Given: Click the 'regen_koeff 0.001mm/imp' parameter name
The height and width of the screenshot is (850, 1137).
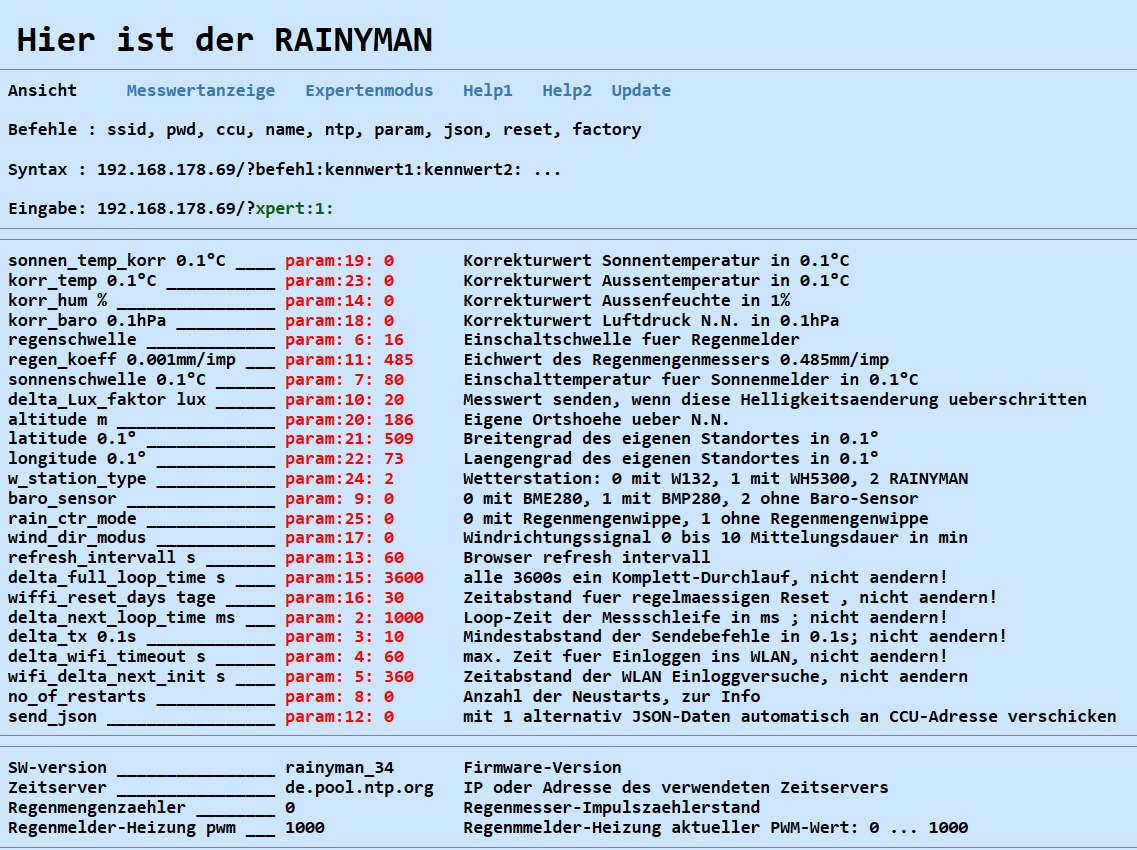Looking at the screenshot, I should coord(122,360).
